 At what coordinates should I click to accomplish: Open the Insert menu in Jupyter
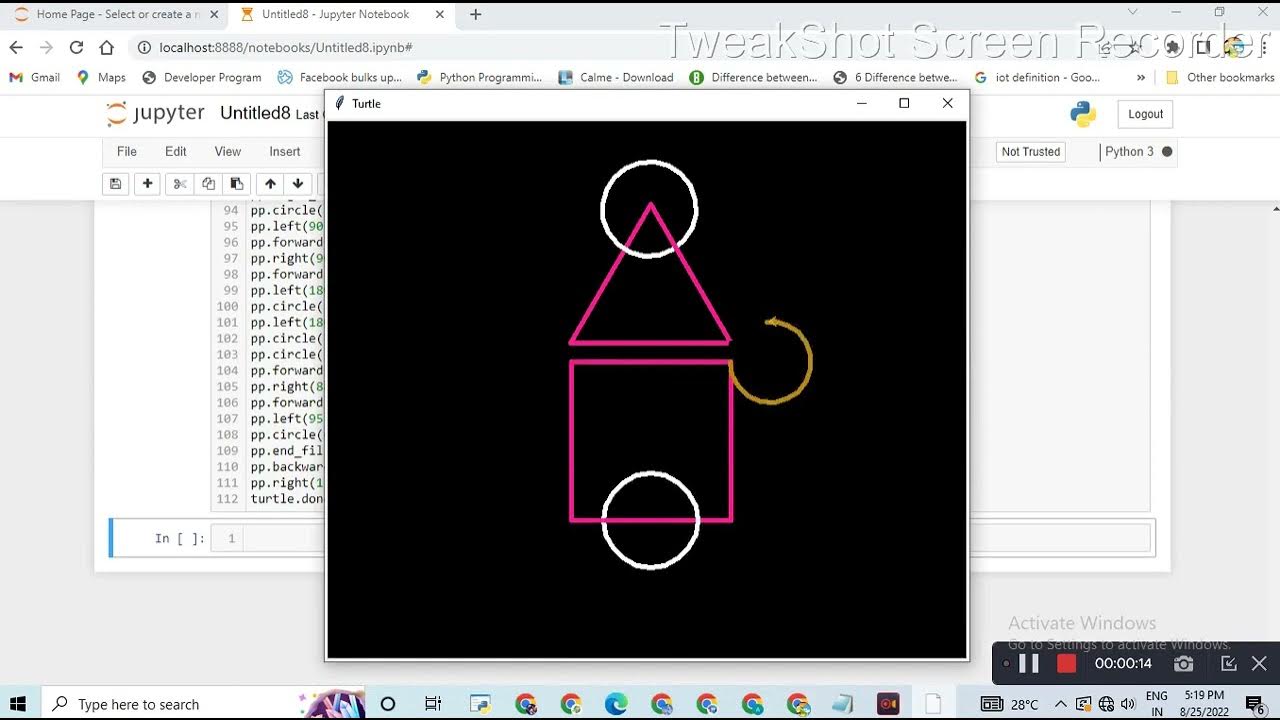[285, 152]
